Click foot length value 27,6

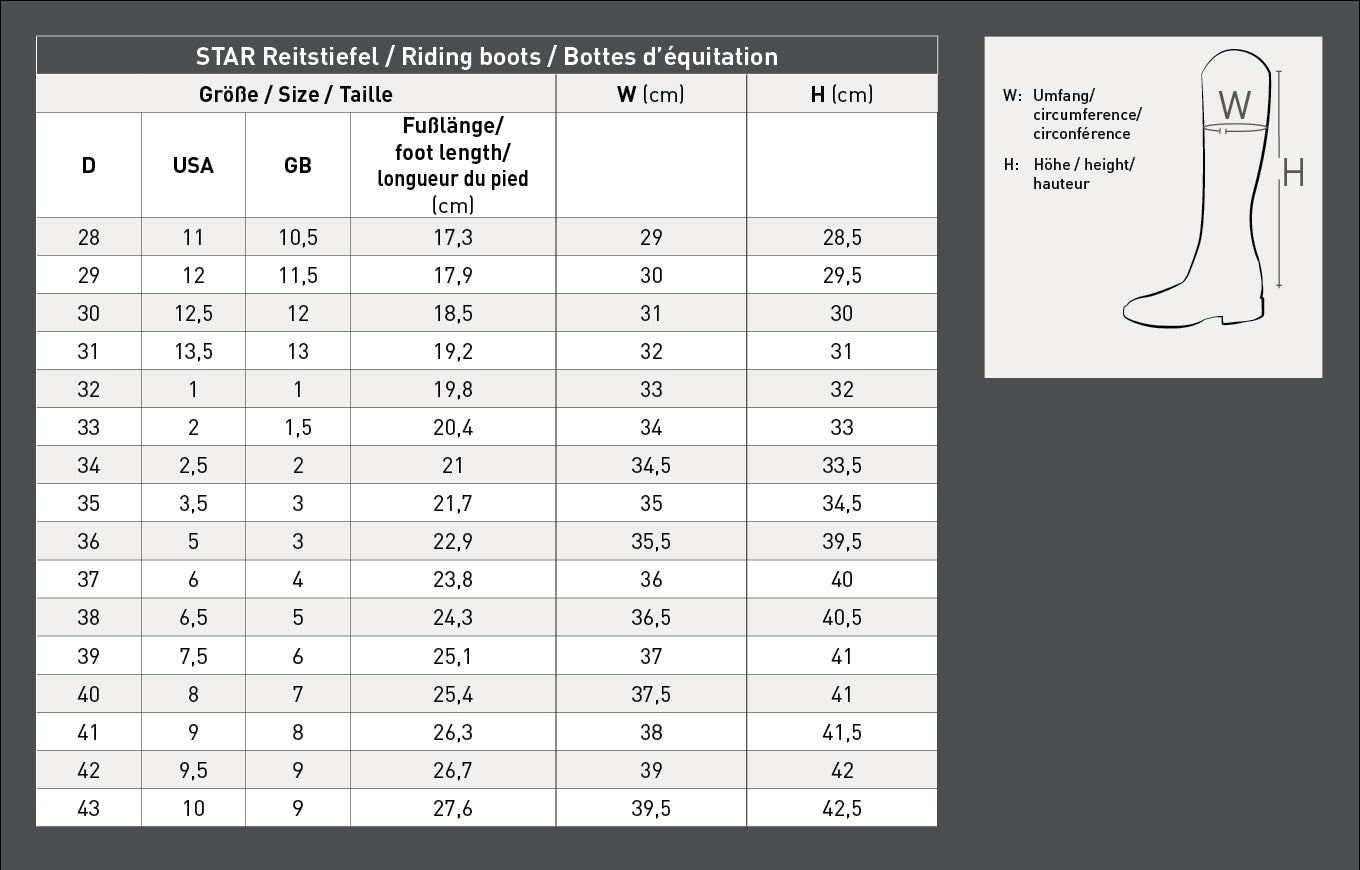pyautogui.click(x=453, y=808)
